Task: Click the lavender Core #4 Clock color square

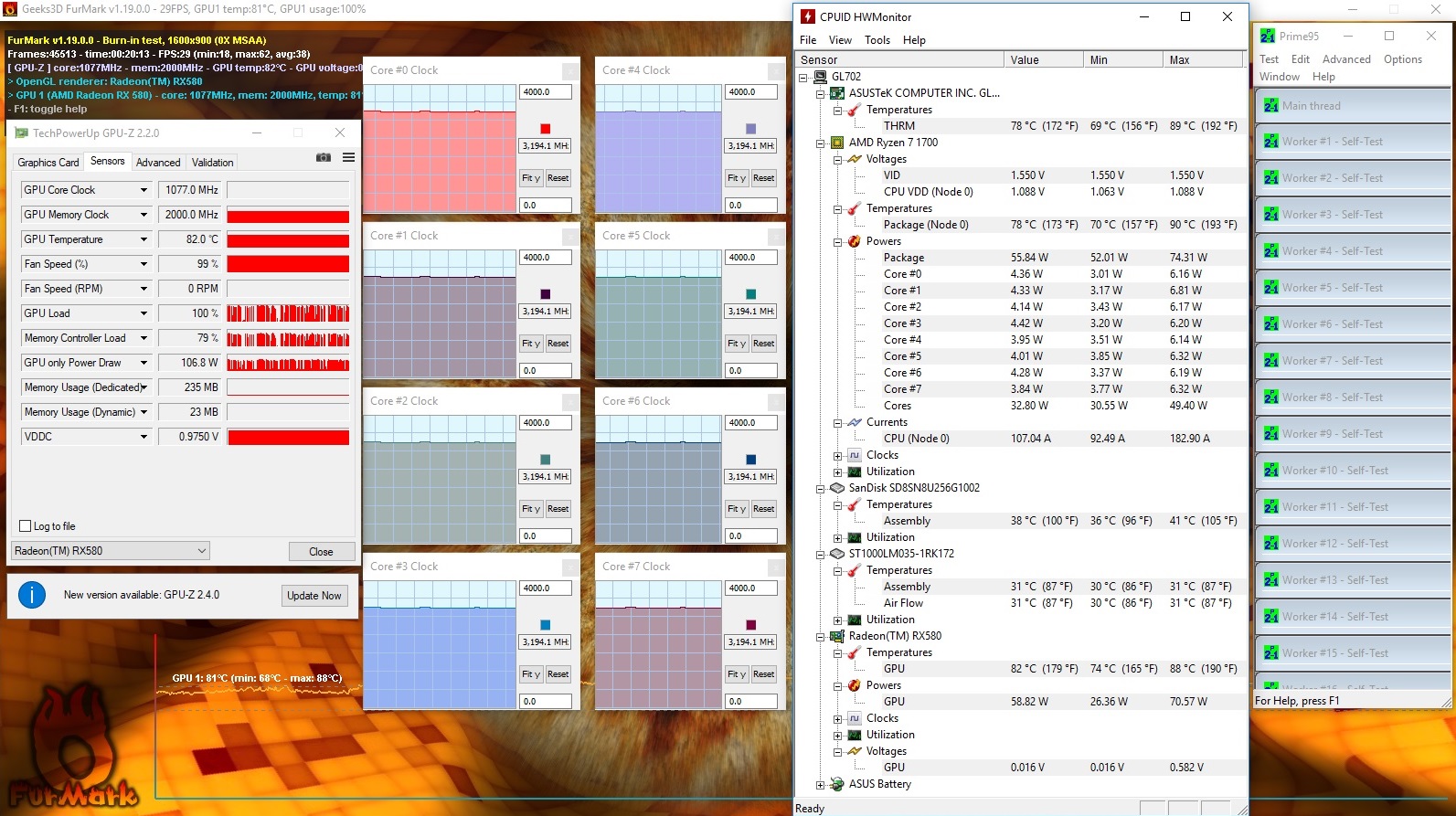Action: pyautogui.click(x=751, y=129)
